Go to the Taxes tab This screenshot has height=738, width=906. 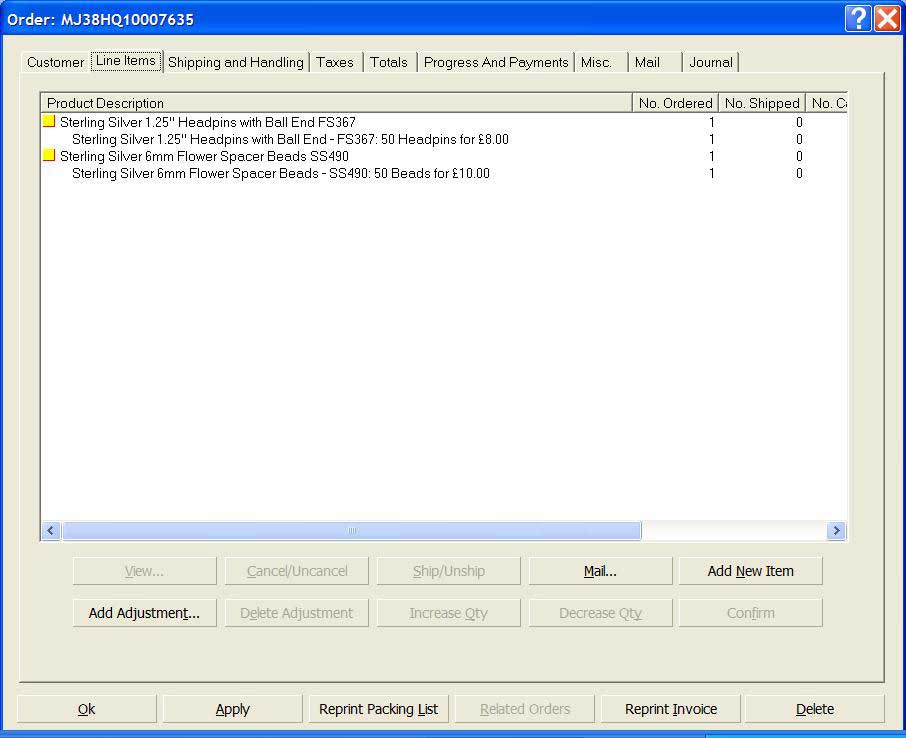335,62
